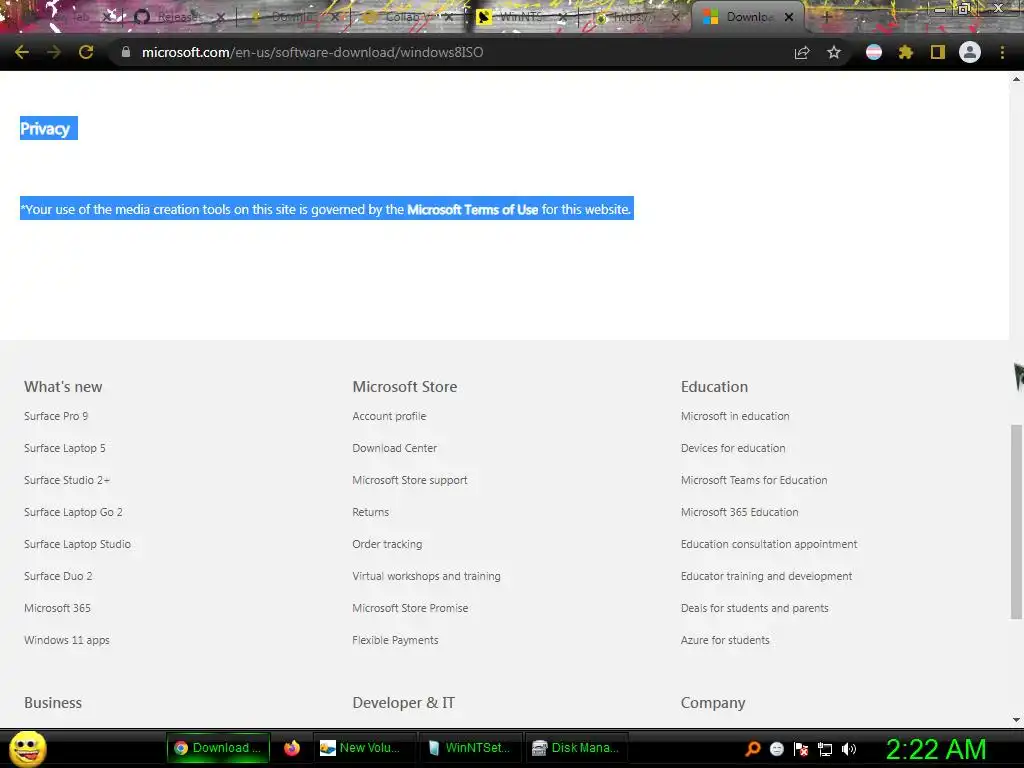1024x768 pixels.
Task: Open the Surface Studio 2+ link
Action: (x=67, y=480)
